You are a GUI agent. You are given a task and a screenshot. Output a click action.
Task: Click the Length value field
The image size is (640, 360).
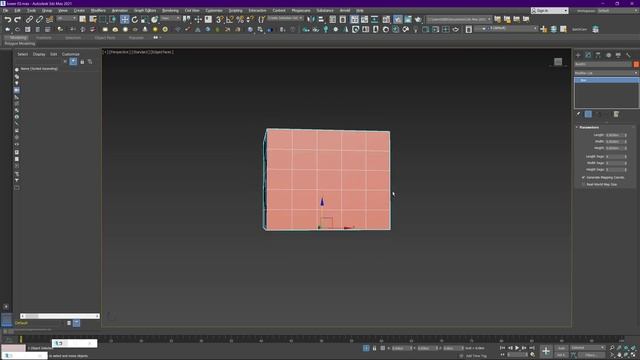[614, 135]
